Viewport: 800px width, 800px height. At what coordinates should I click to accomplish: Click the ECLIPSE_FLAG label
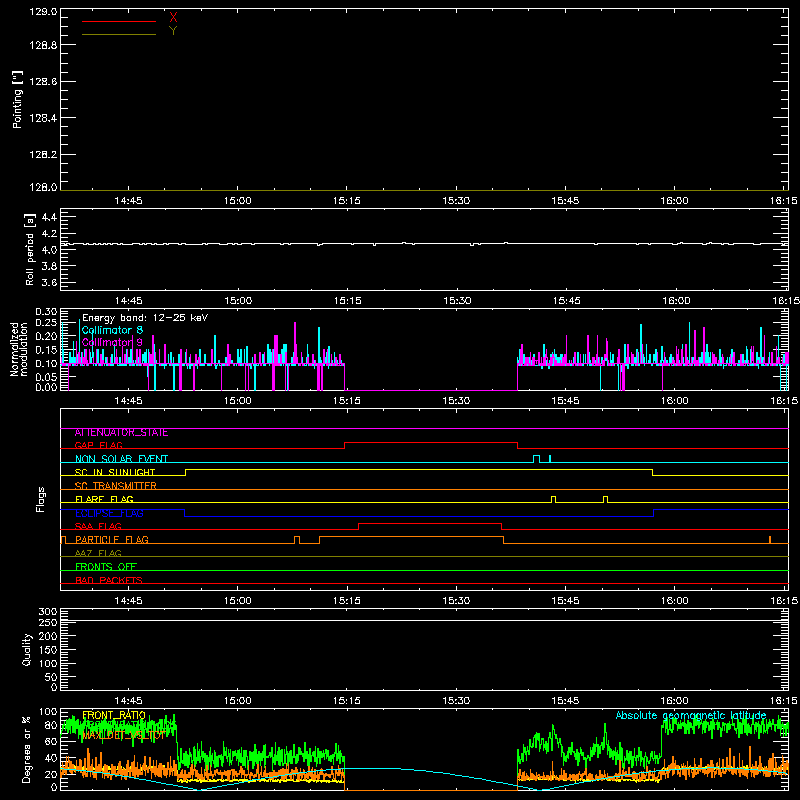coord(109,513)
